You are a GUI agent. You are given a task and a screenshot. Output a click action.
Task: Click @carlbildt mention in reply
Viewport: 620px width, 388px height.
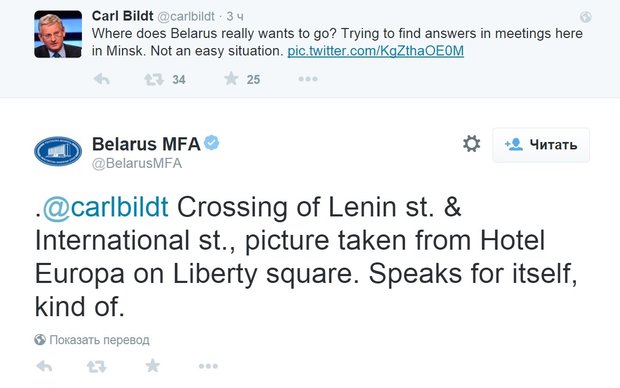tap(105, 207)
